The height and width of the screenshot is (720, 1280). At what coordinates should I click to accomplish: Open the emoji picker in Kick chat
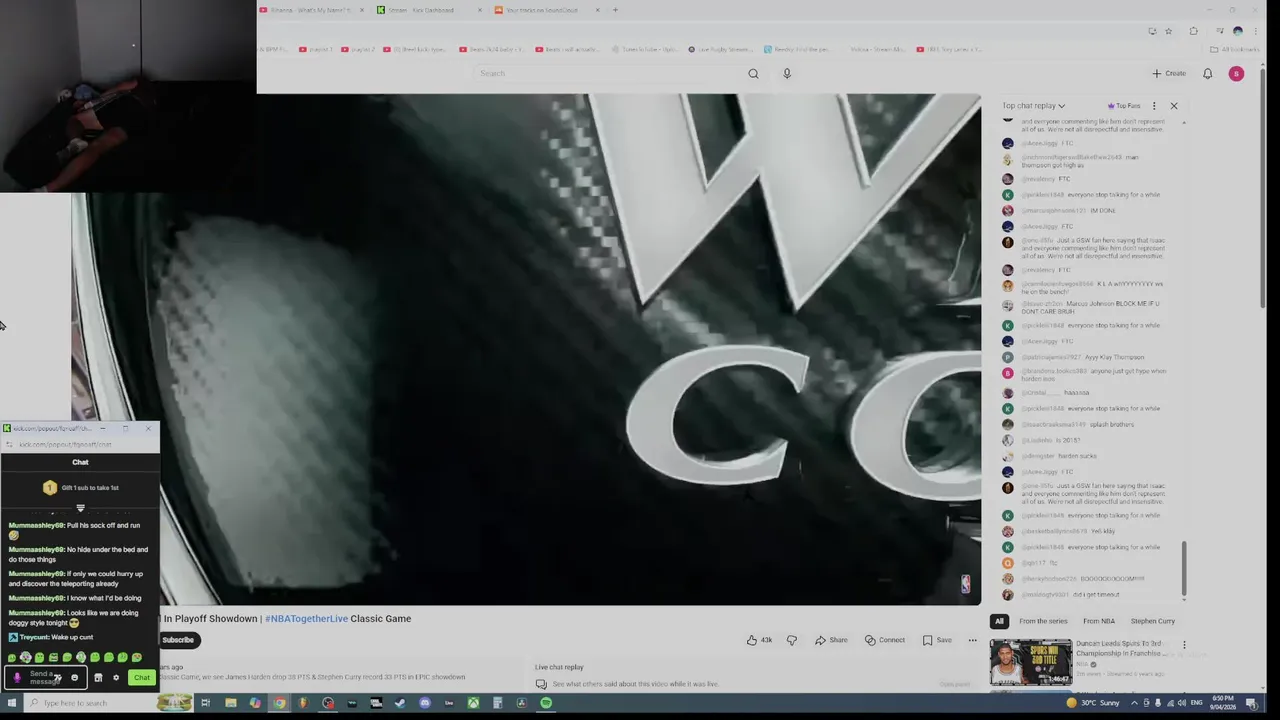click(x=74, y=678)
